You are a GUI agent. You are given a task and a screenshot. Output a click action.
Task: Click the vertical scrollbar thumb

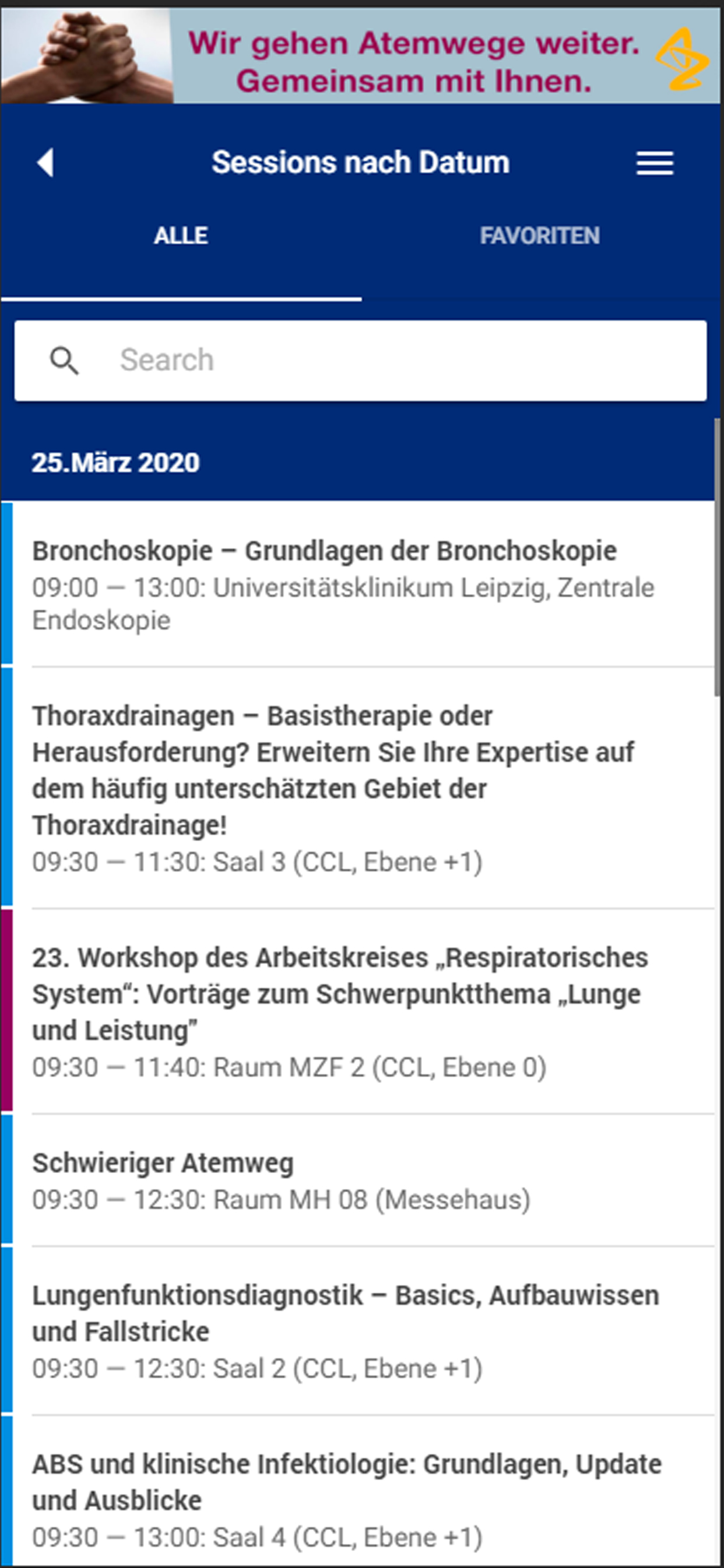click(x=718, y=557)
